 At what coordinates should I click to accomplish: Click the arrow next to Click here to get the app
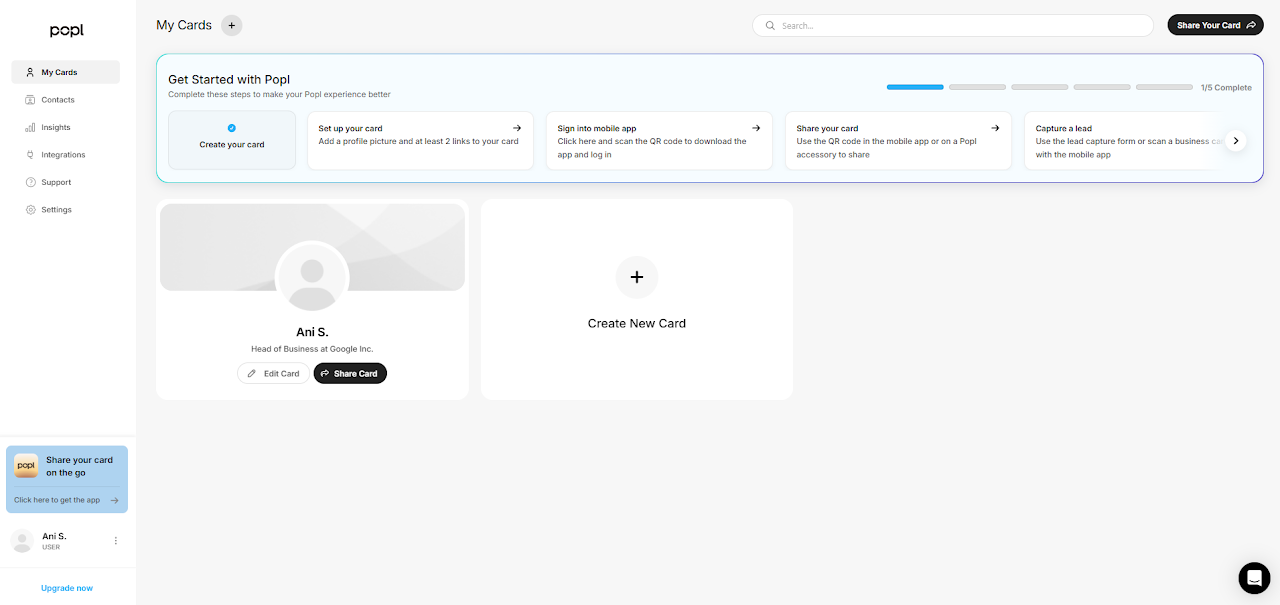coord(115,500)
